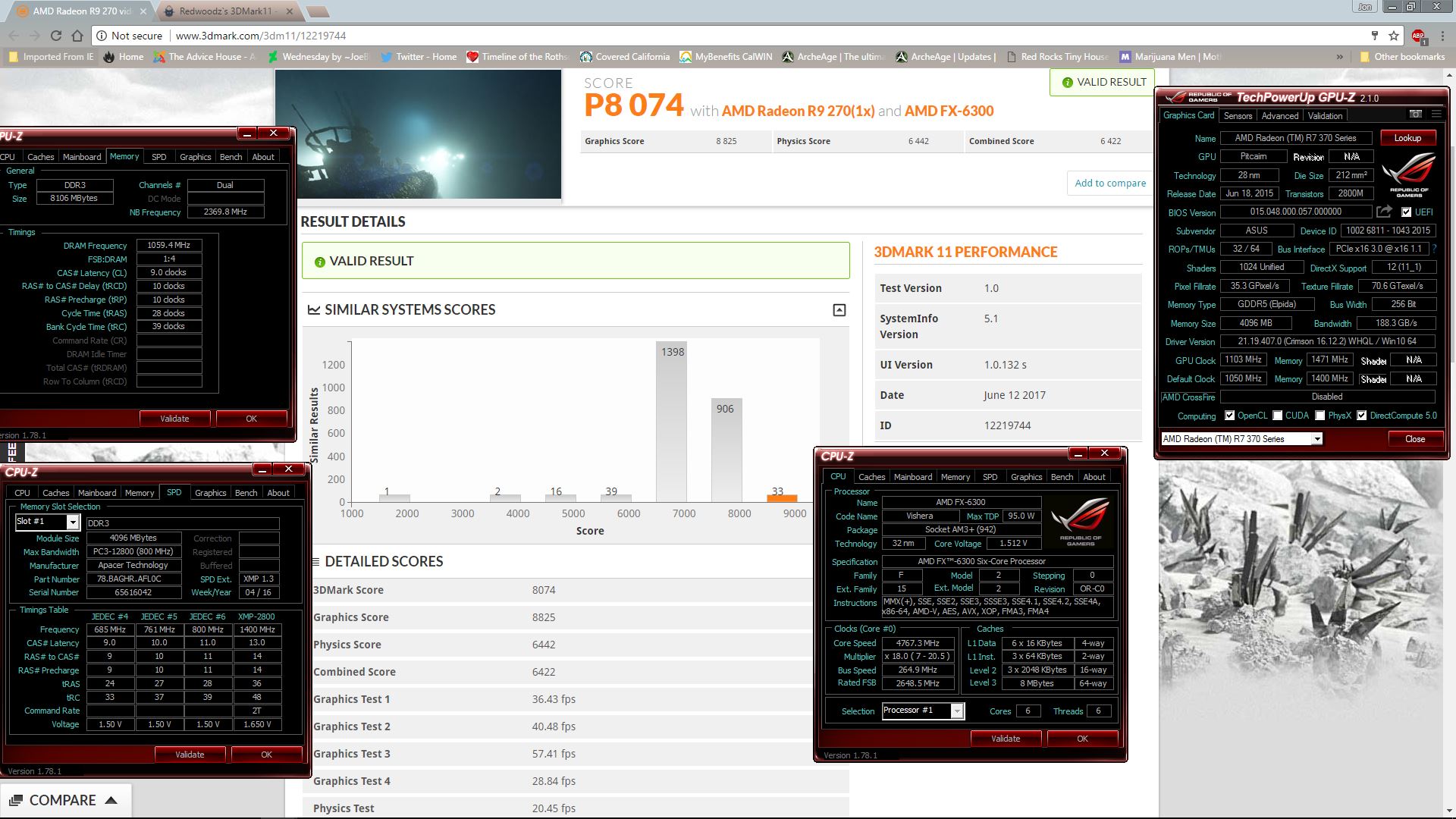Image resolution: width=1456 pixels, height=819 pixels.
Task: Open the Twitter - Home bookmark
Action: point(419,57)
